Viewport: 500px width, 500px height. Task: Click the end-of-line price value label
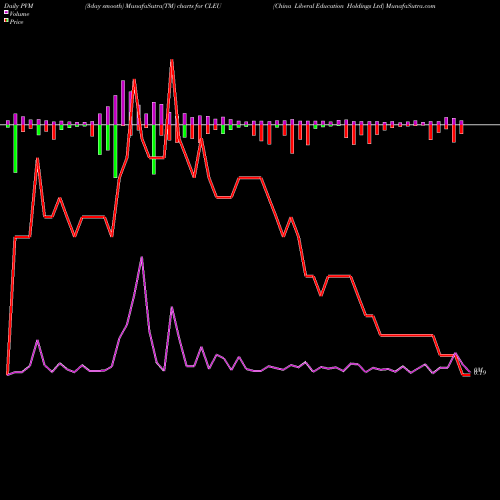480,371
